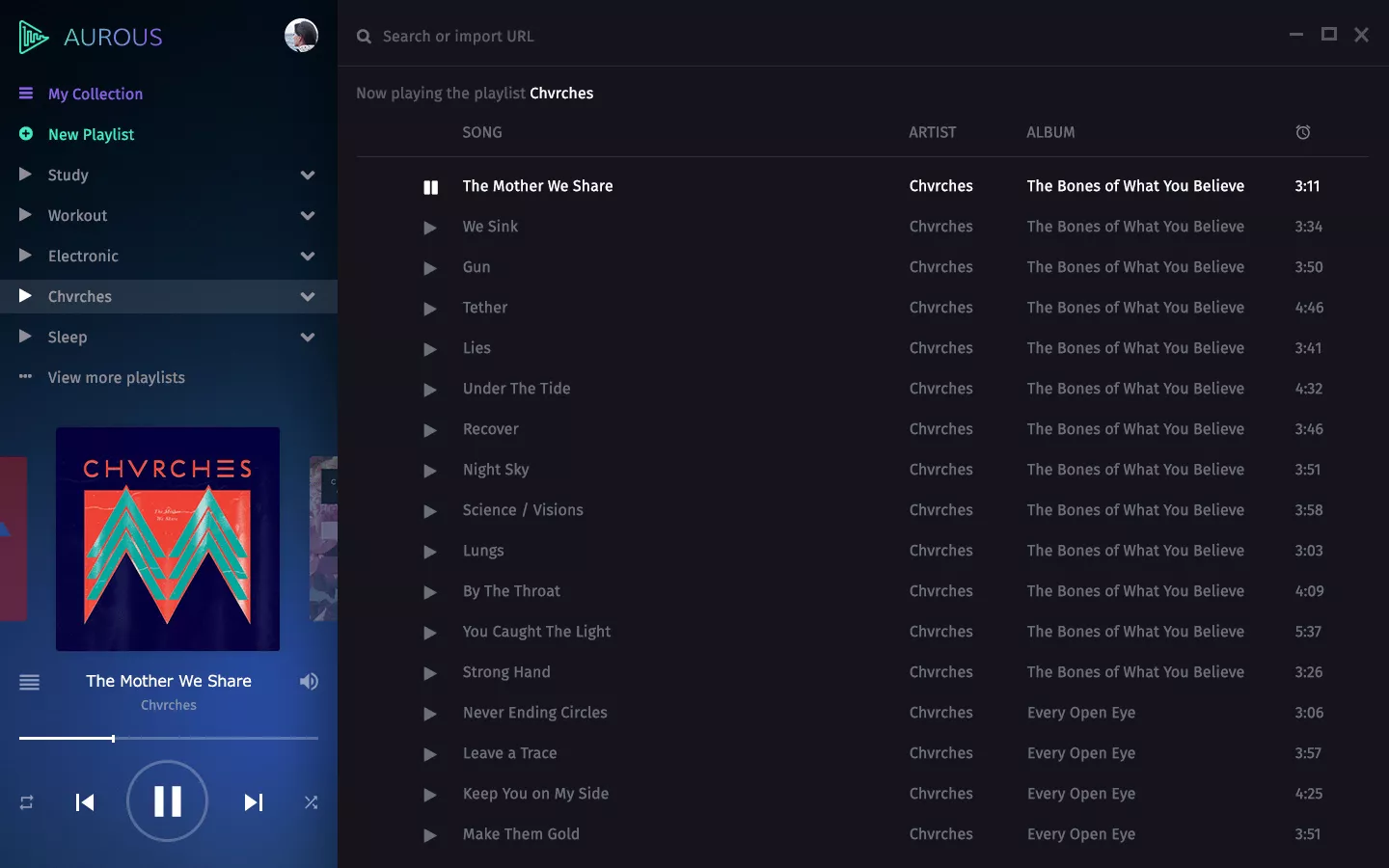Image resolution: width=1389 pixels, height=868 pixels.
Task: Open the queue list icon beside album art
Action: [x=29, y=683]
